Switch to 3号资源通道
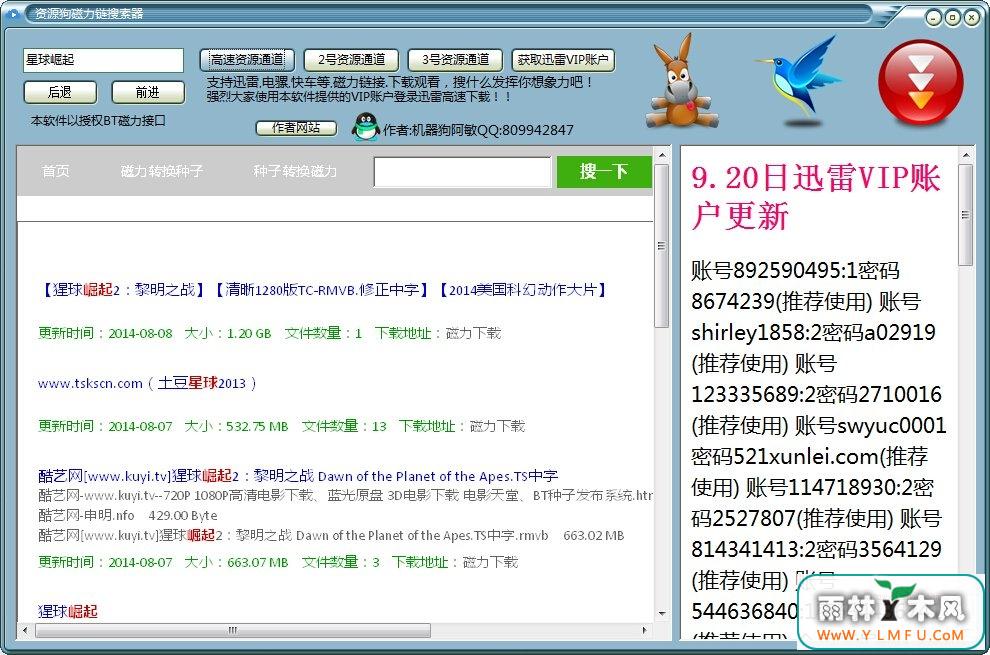The image size is (990, 655). click(x=455, y=60)
